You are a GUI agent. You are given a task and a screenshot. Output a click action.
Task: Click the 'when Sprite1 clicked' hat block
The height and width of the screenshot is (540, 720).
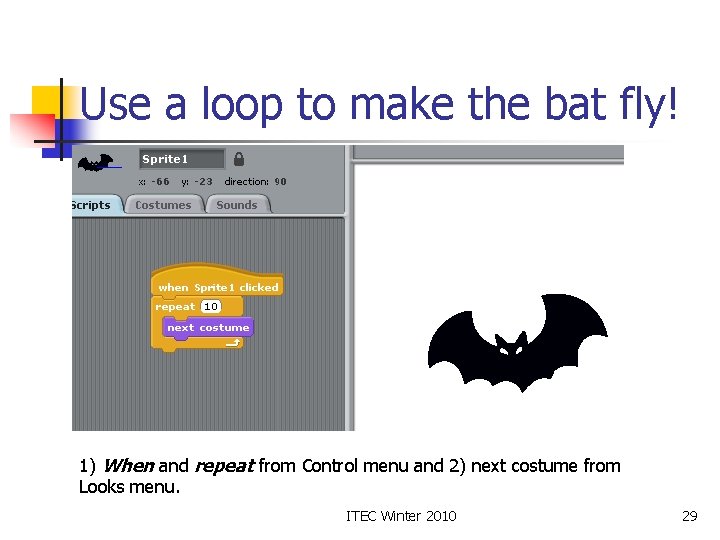point(217,281)
